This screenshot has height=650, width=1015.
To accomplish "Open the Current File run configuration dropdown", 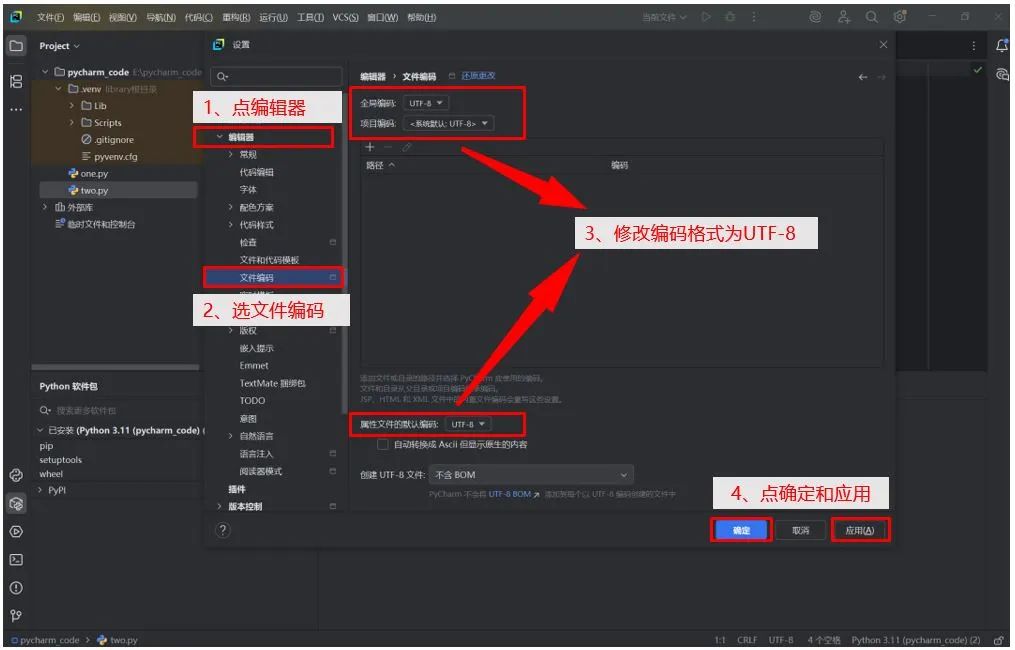I will [x=664, y=17].
